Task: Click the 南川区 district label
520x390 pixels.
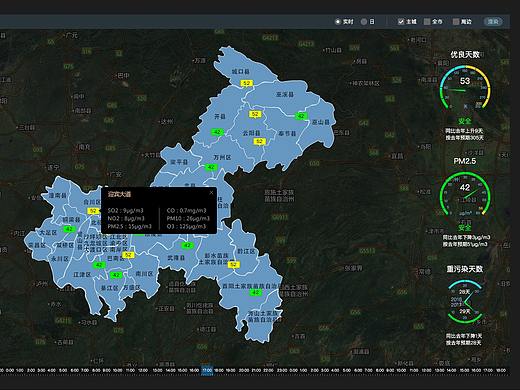Action: 144,274
